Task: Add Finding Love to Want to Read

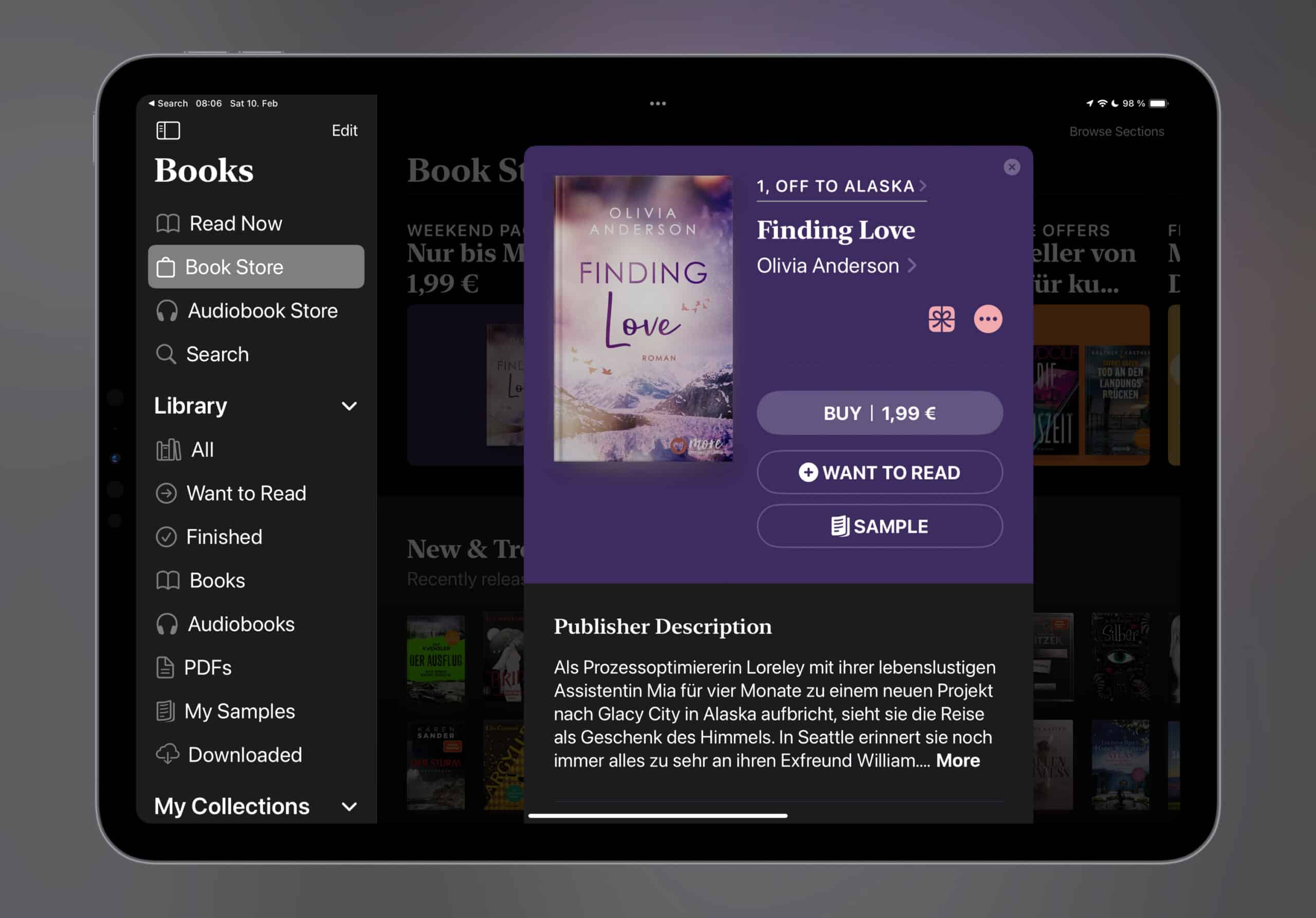Action: 879,473
